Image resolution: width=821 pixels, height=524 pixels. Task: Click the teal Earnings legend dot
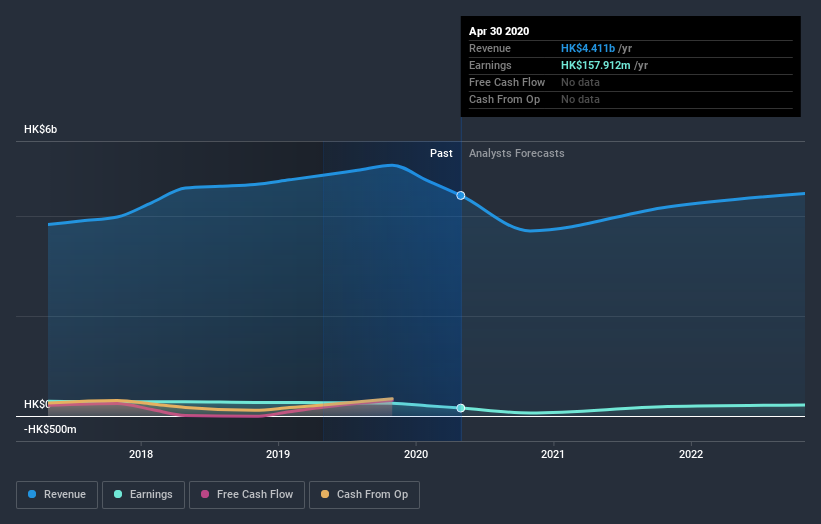click(118, 494)
